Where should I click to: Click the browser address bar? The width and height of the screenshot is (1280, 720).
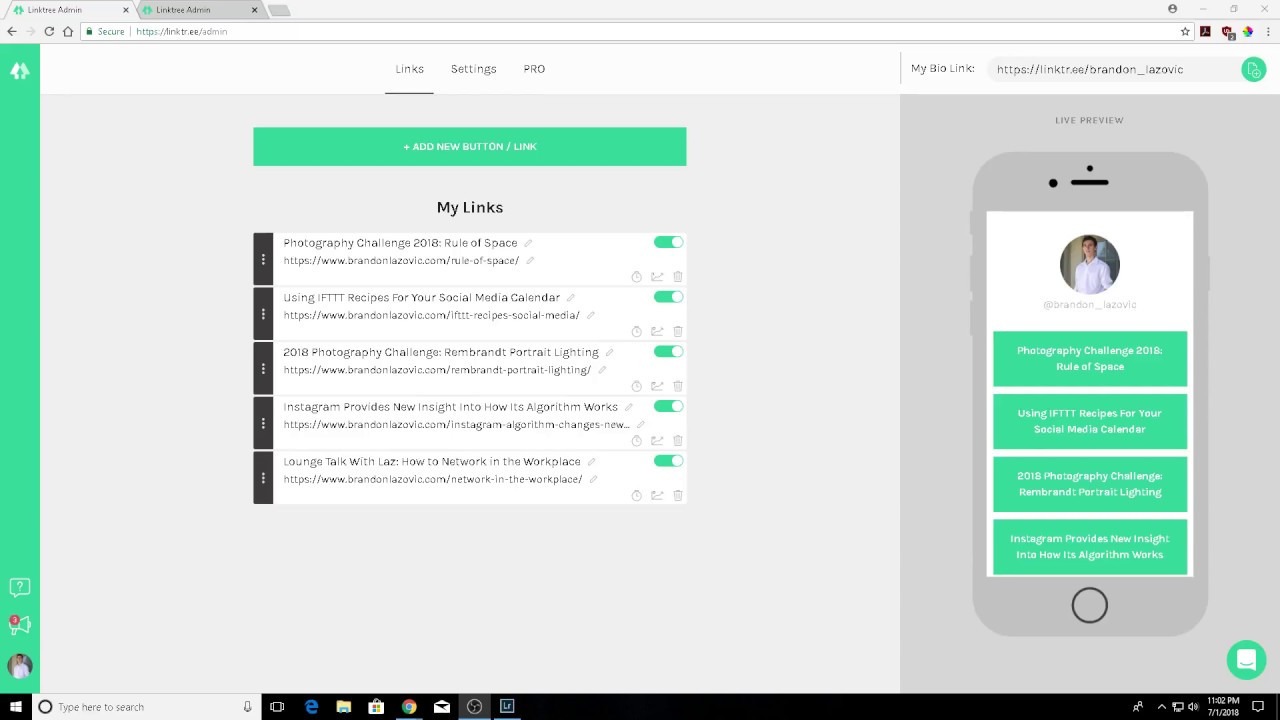(640, 32)
